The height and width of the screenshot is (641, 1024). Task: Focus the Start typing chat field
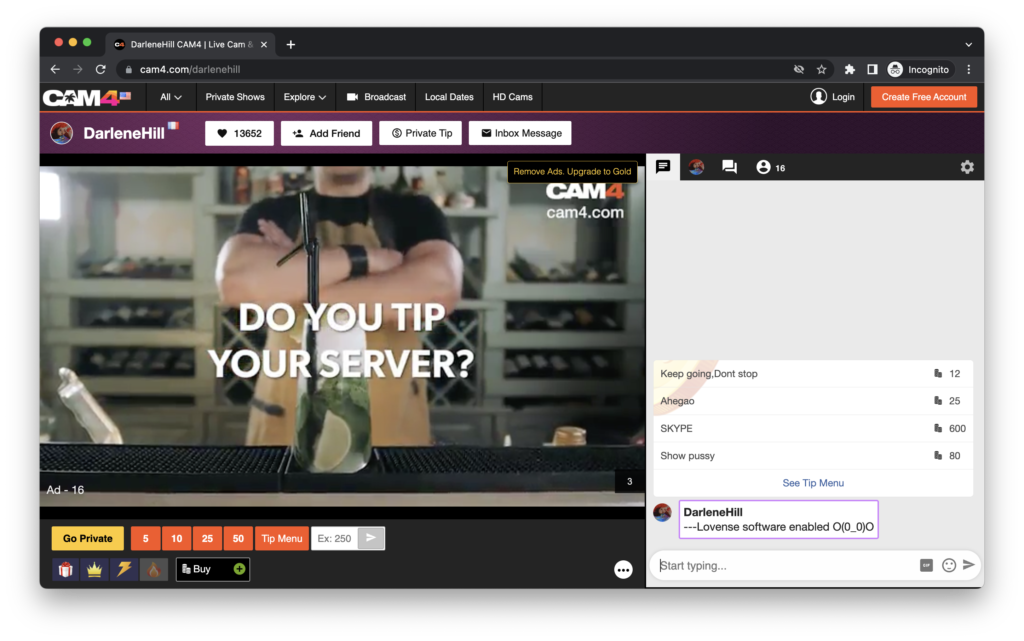(784, 566)
